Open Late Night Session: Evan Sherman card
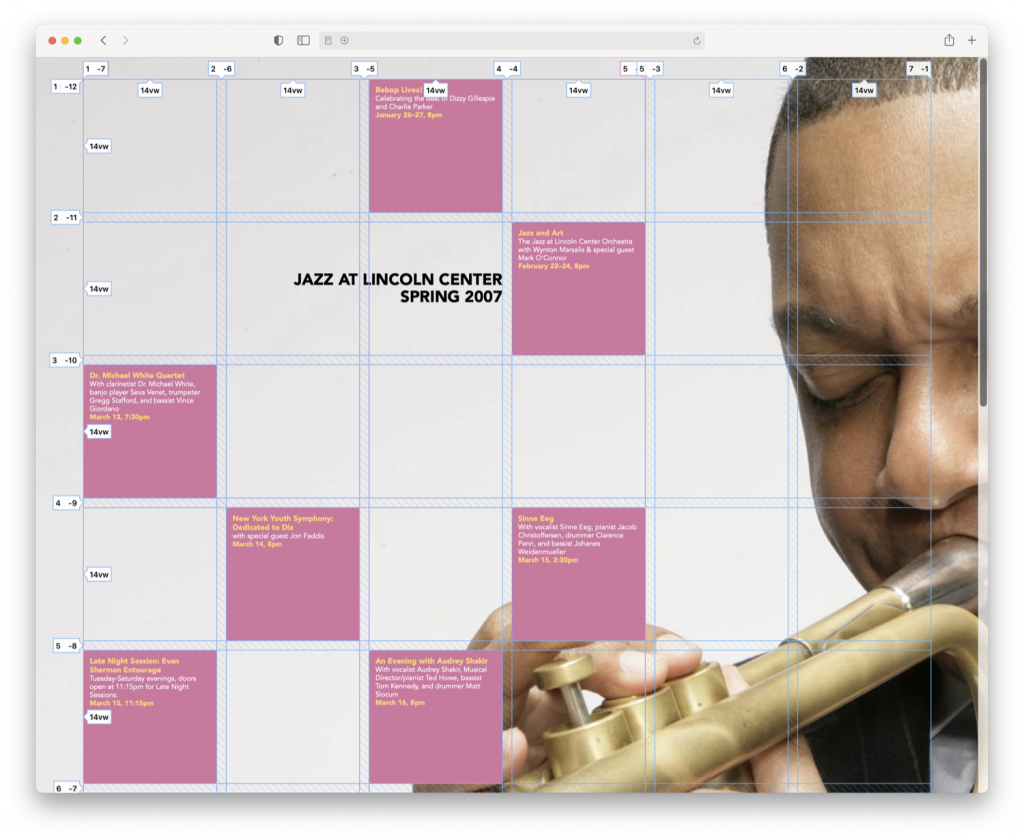 click(x=150, y=717)
